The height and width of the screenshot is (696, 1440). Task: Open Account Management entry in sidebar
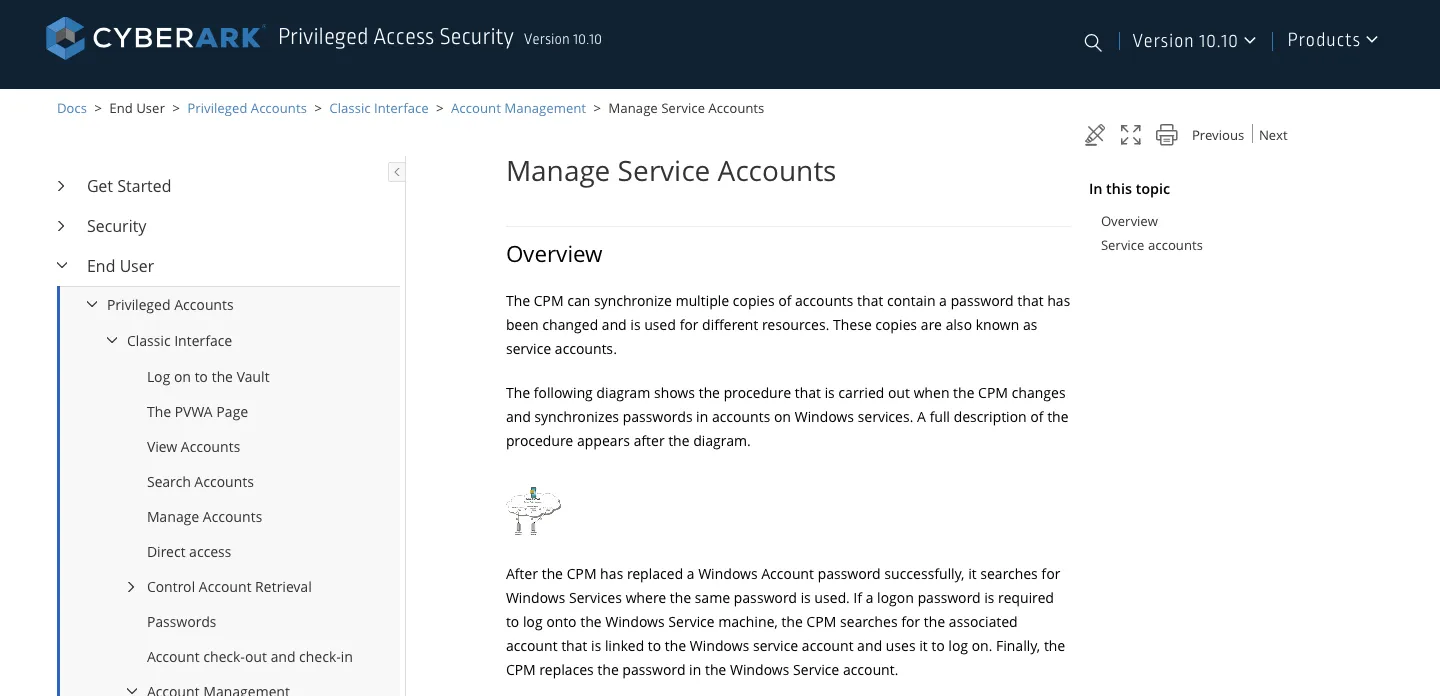pyautogui.click(x=218, y=690)
